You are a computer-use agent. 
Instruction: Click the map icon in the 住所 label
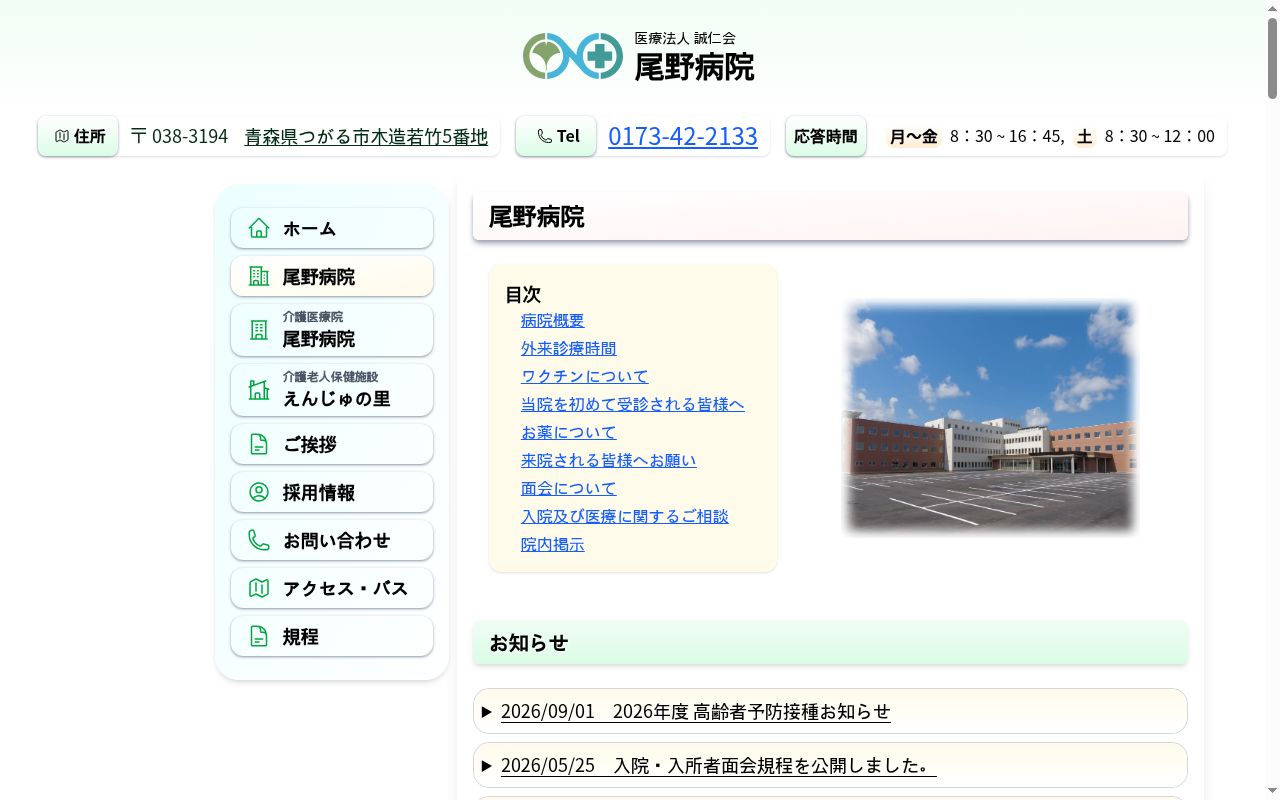tap(62, 136)
